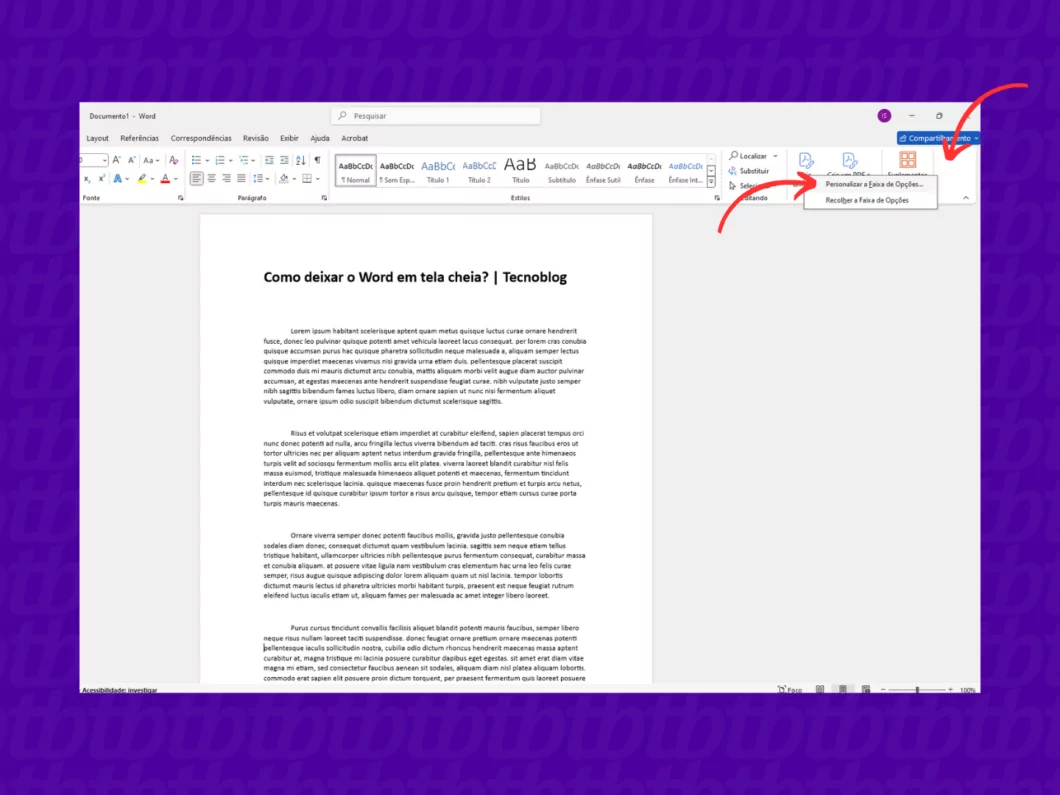The image size is (1060, 795).
Task: Open the Ajuda tab
Action: click(x=320, y=138)
